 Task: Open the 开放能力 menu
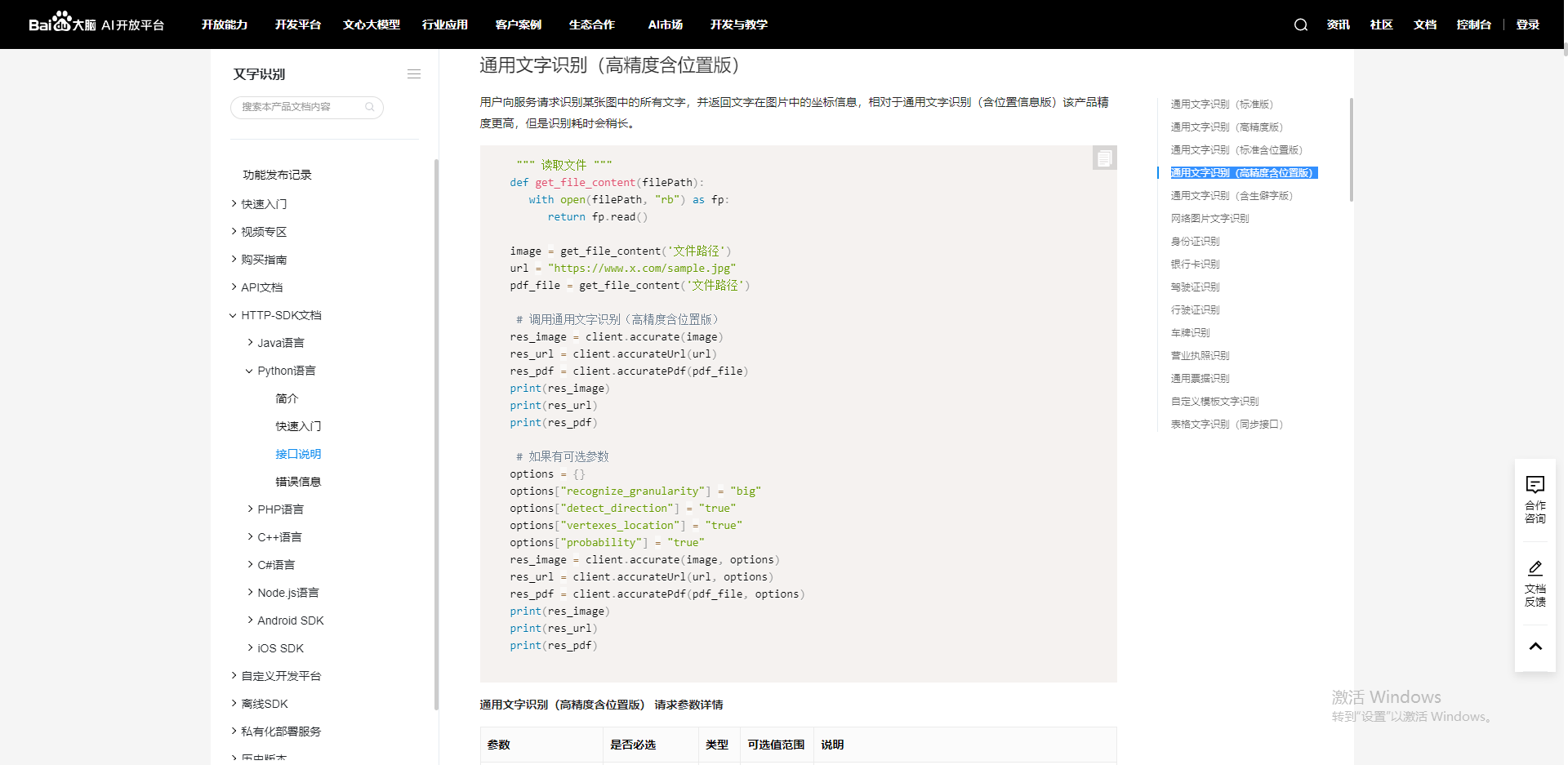(x=224, y=24)
